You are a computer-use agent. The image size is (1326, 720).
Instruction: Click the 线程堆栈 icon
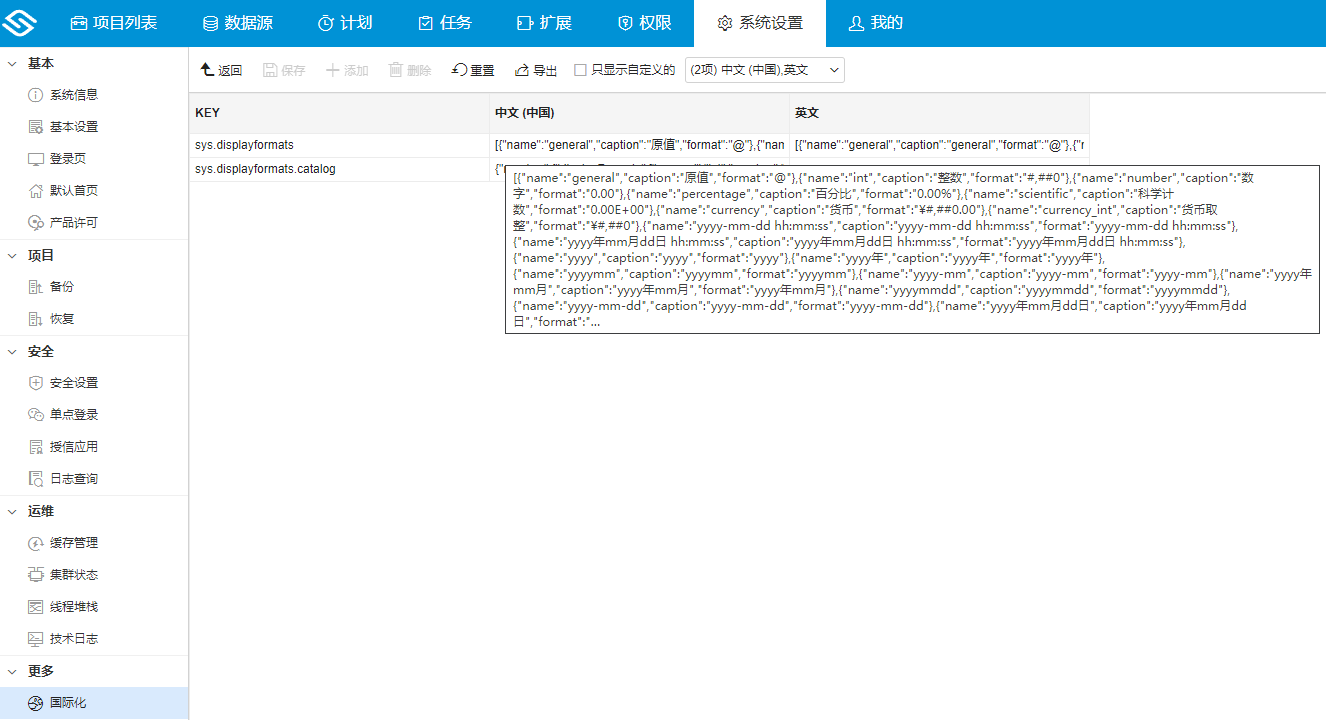(x=36, y=607)
